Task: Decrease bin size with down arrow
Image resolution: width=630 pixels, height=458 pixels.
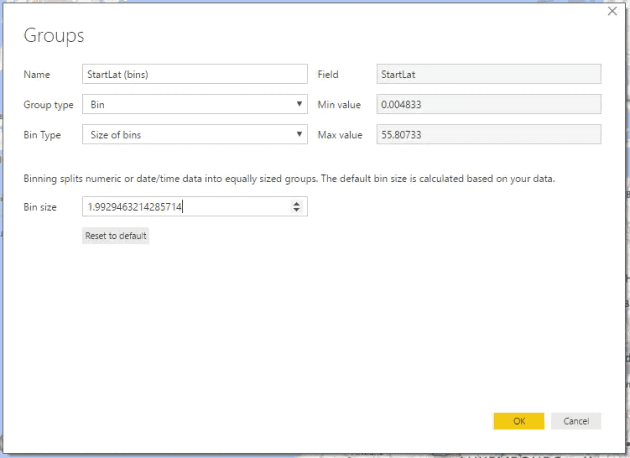Action: pyautogui.click(x=297, y=210)
